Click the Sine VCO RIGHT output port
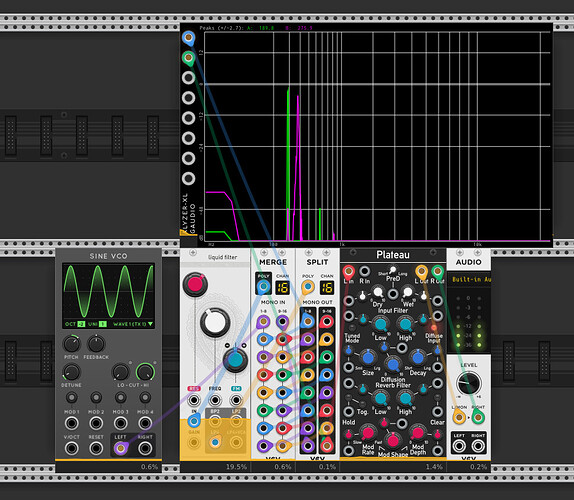The height and width of the screenshot is (500, 574). (145, 448)
